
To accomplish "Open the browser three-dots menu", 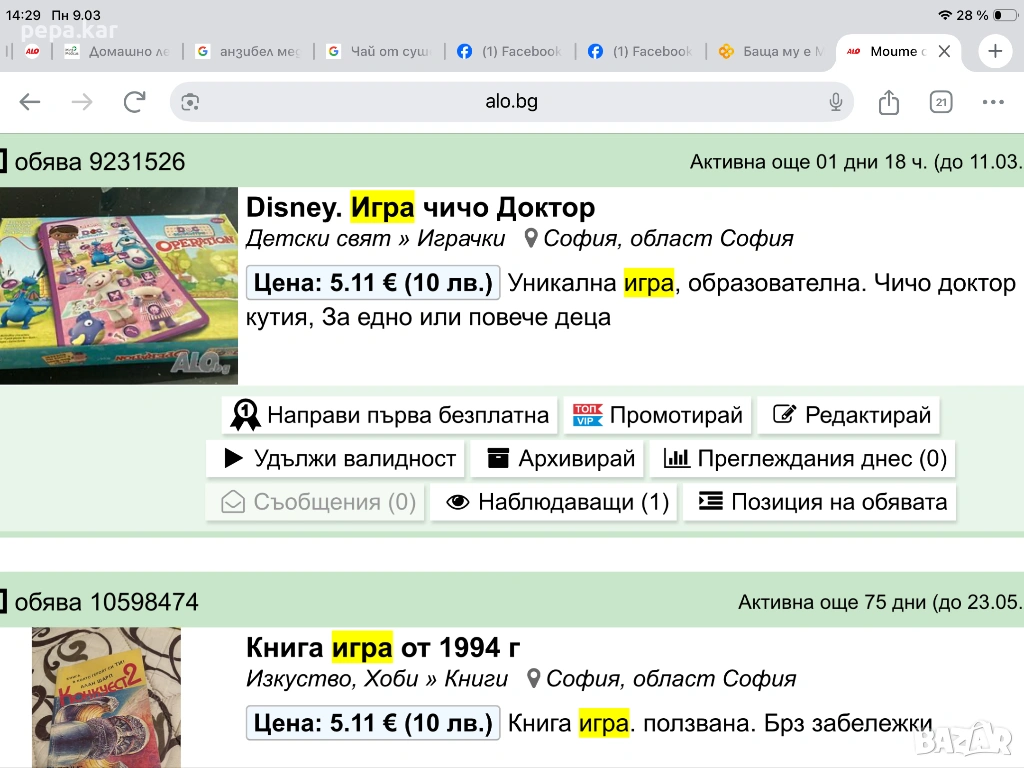I will 992,102.
